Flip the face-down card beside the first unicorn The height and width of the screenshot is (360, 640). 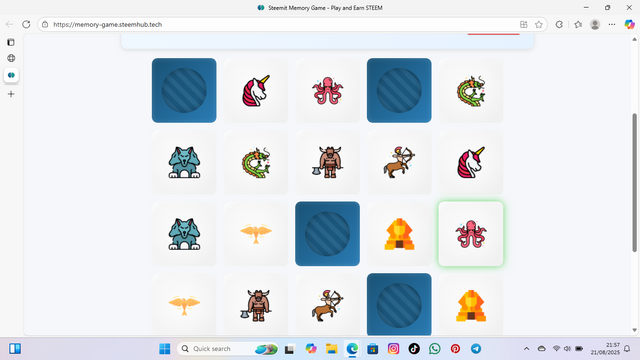click(x=184, y=90)
